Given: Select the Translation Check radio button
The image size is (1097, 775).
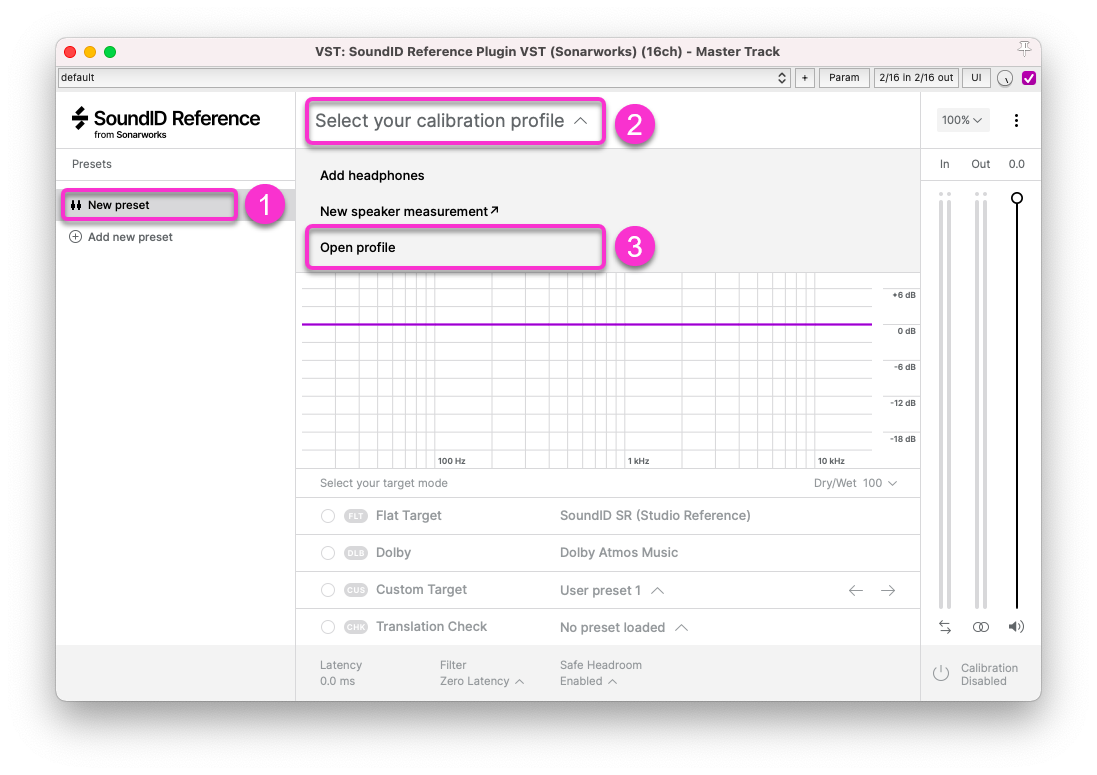Looking at the screenshot, I should pyautogui.click(x=327, y=627).
